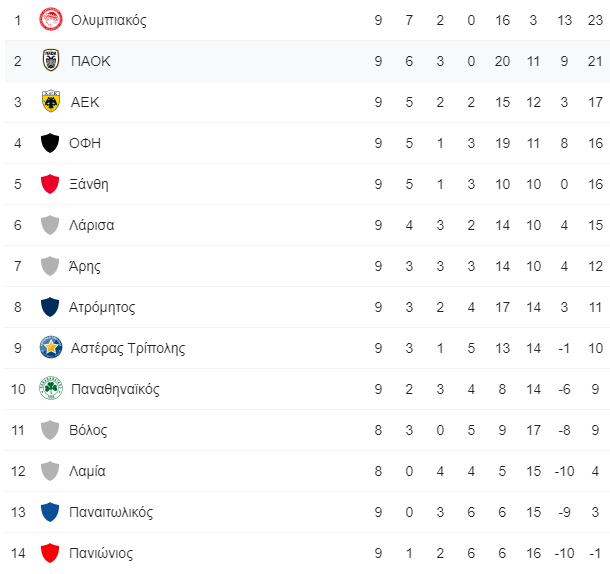610x574 pixels.
Task: Click the red Ξάνθη shield icon
Action: [50, 184]
